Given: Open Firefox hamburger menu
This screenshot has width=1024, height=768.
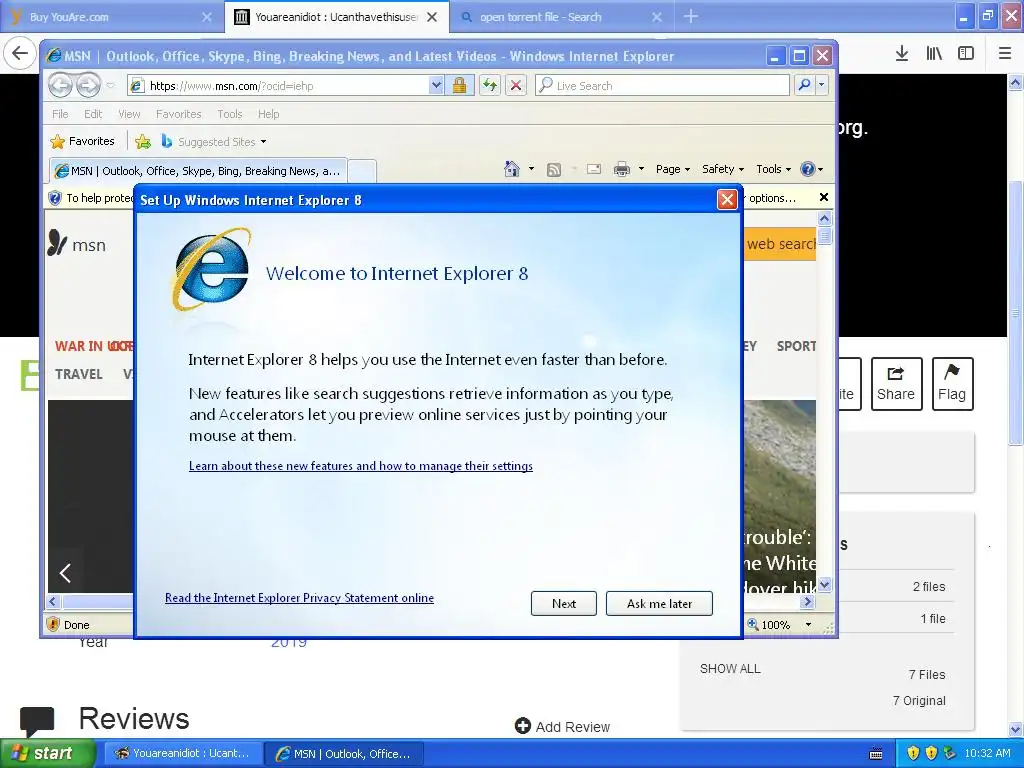Looking at the screenshot, I should pyautogui.click(x=1005, y=53).
